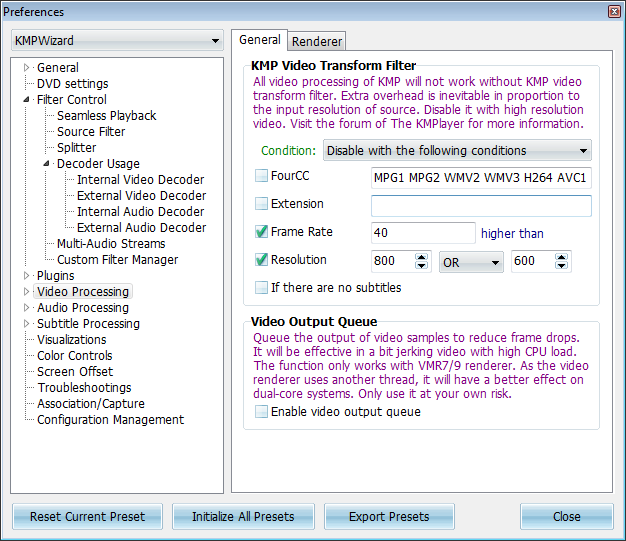The width and height of the screenshot is (626, 541).
Task: Switch to the Renderer tab
Action: (x=317, y=41)
